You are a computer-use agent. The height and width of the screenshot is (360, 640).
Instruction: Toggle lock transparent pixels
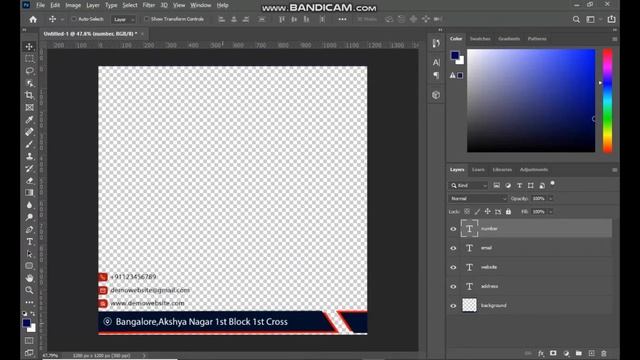pyautogui.click(x=467, y=211)
